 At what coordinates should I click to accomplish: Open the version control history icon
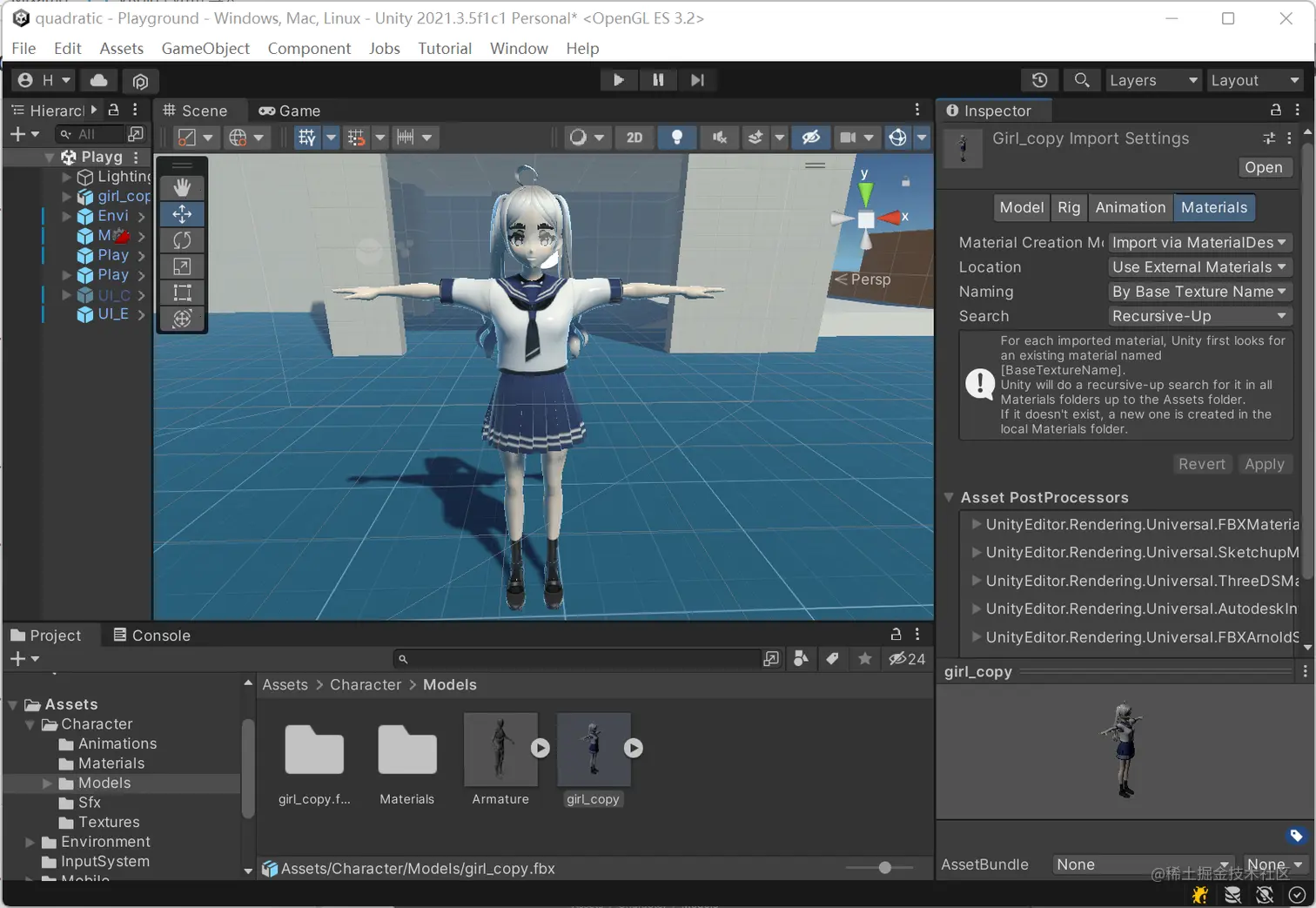tap(1039, 80)
